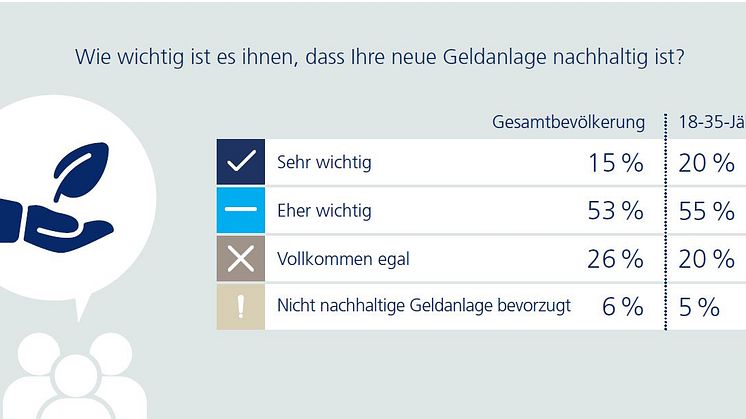Click the grey X icon
This screenshot has height=419, width=746.
click(240, 259)
